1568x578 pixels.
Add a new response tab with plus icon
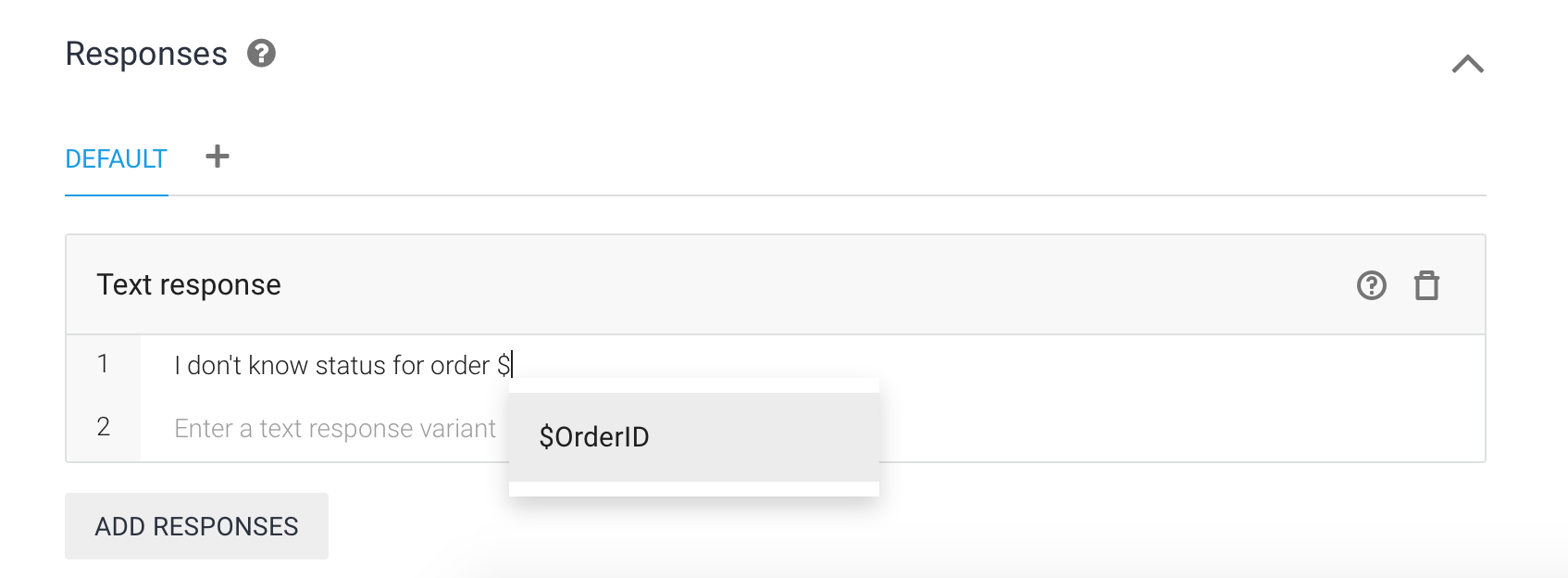pyautogui.click(x=218, y=157)
